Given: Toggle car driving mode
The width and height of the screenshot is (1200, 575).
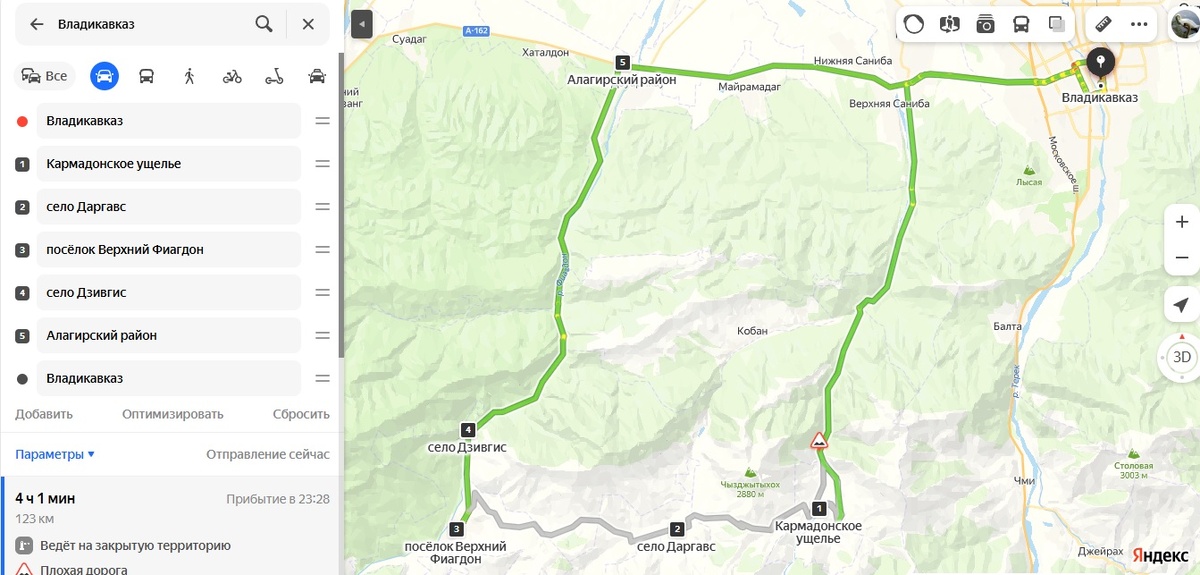Looking at the screenshot, I should (104, 76).
